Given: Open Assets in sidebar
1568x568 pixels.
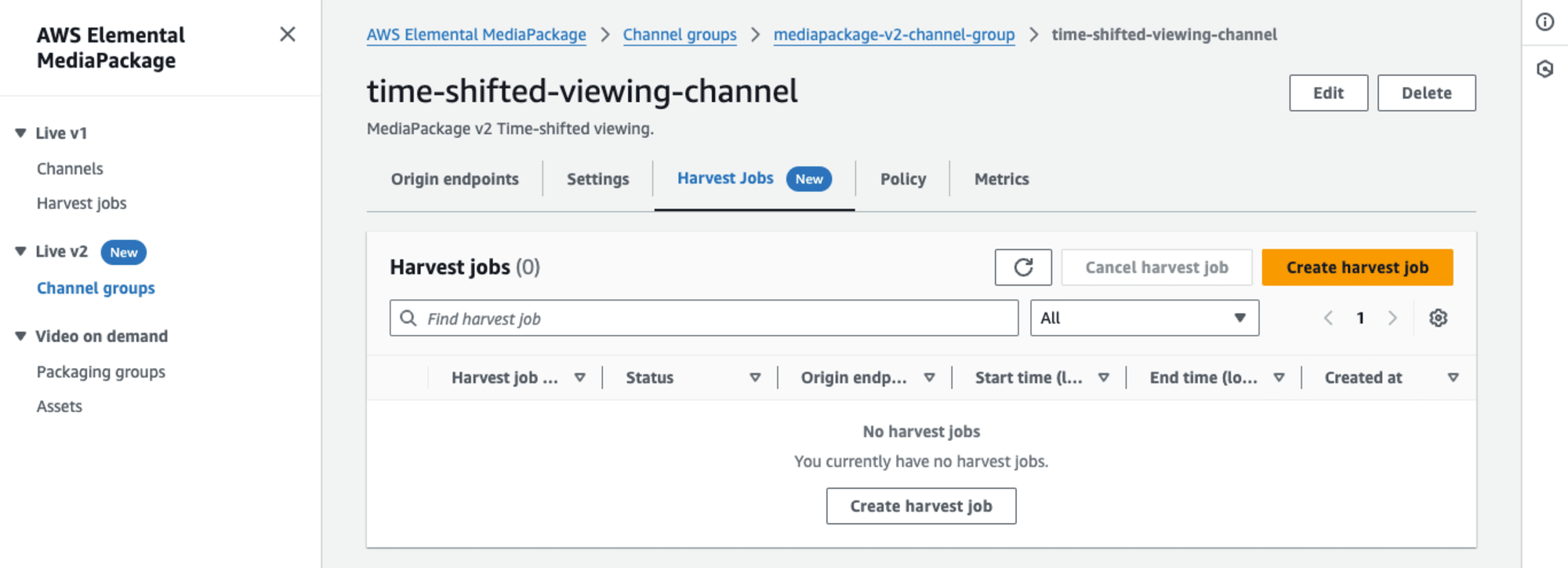Looking at the screenshot, I should [x=59, y=406].
